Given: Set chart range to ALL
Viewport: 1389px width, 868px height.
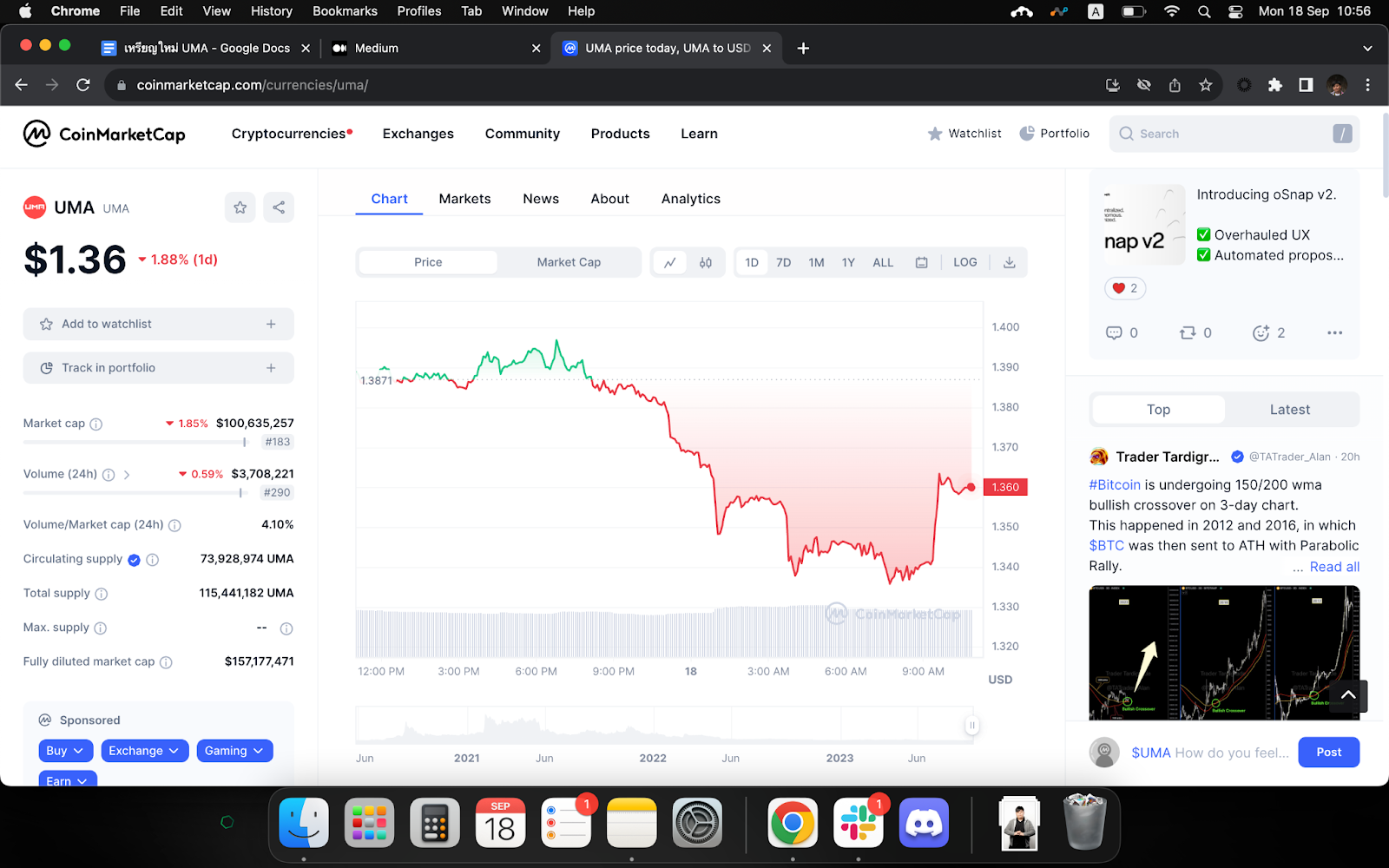Looking at the screenshot, I should click(883, 262).
